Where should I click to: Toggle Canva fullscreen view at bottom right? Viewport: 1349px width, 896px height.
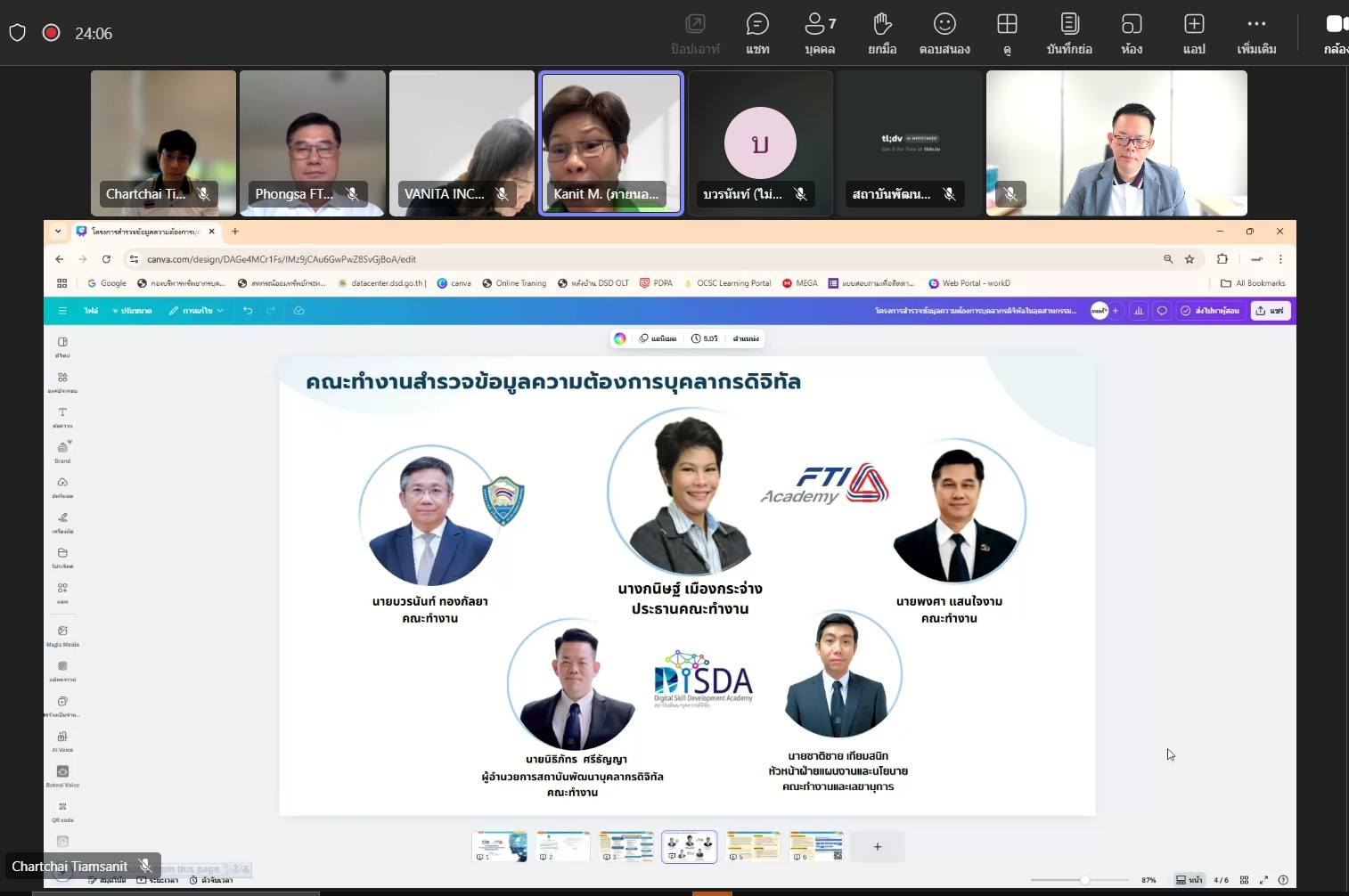pyautogui.click(x=1263, y=880)
